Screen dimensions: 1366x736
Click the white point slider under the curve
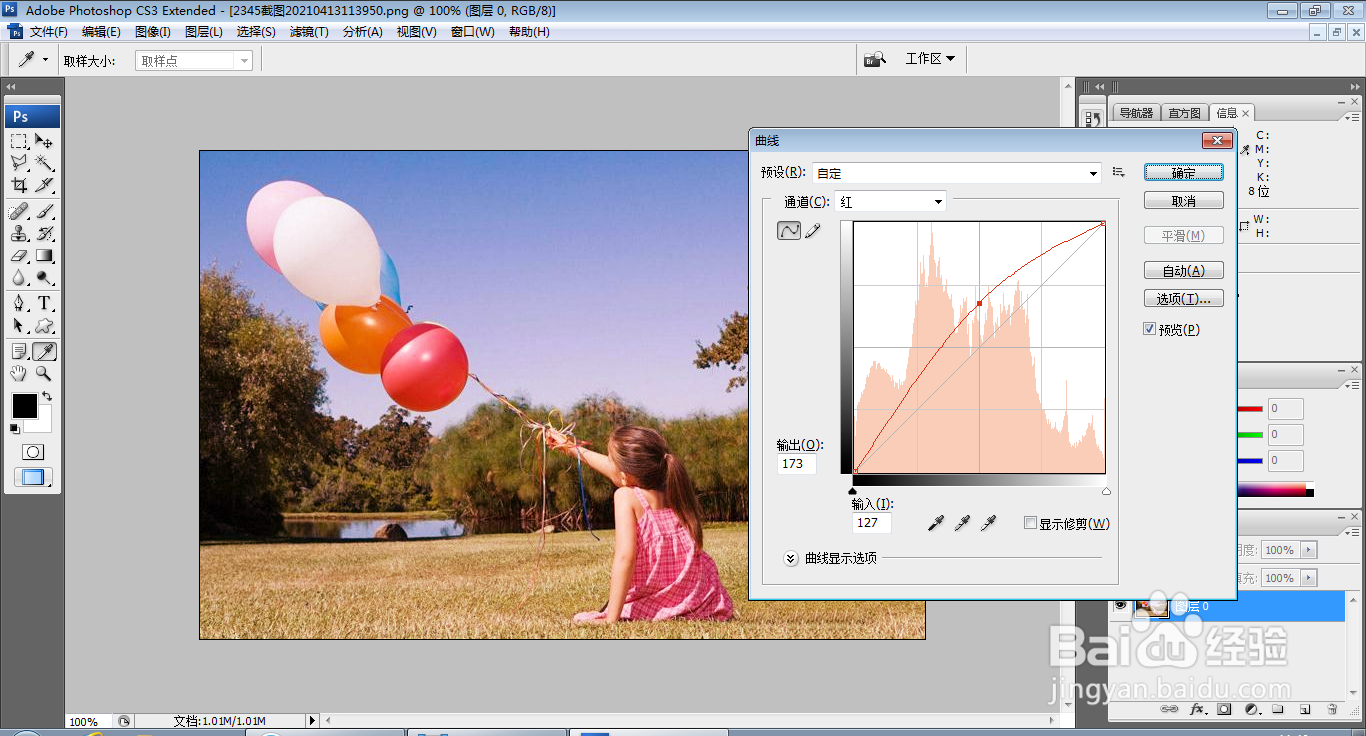click(x=1106, y=491)
